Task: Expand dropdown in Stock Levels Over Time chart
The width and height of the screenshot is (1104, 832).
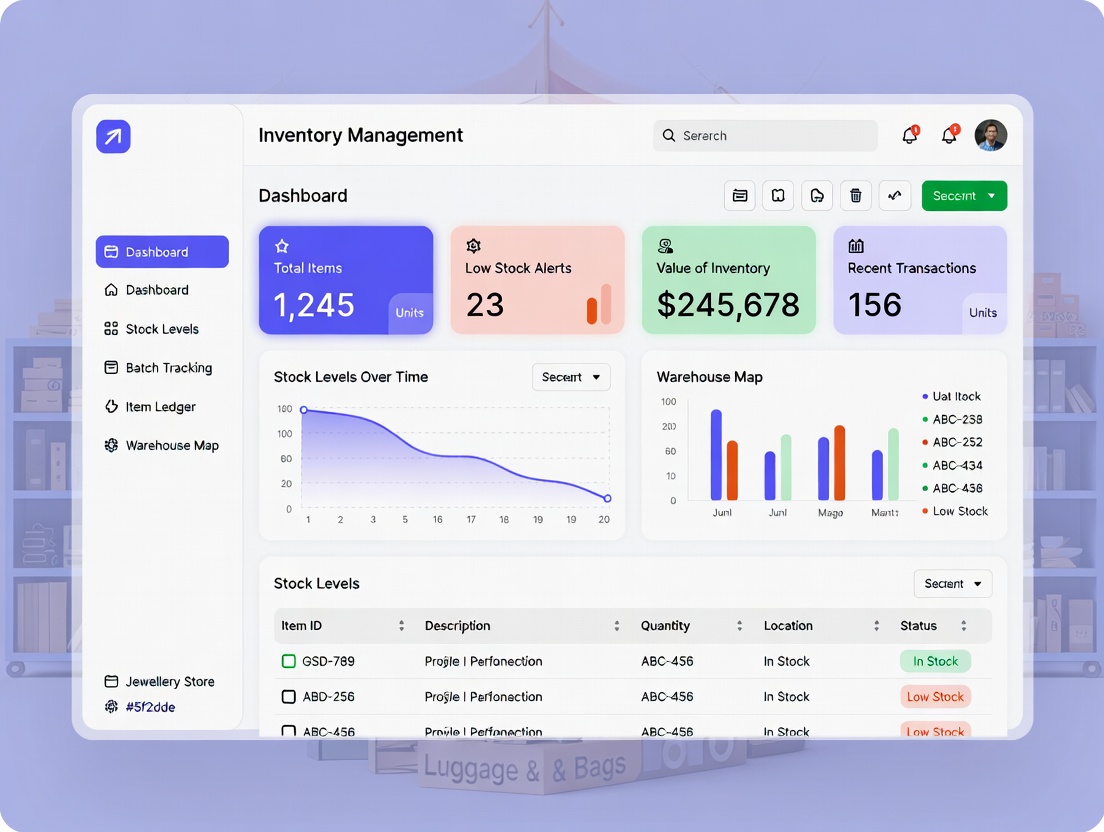Action: pos(571,377)
